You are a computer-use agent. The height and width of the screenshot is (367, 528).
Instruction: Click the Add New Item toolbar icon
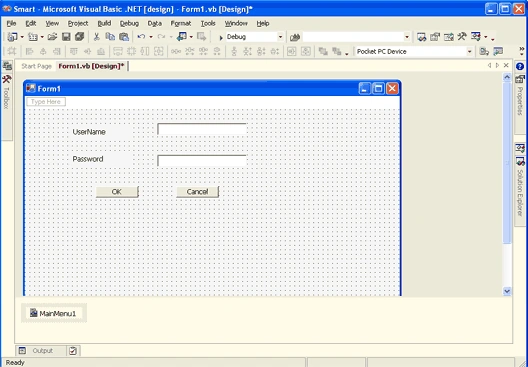33,37
